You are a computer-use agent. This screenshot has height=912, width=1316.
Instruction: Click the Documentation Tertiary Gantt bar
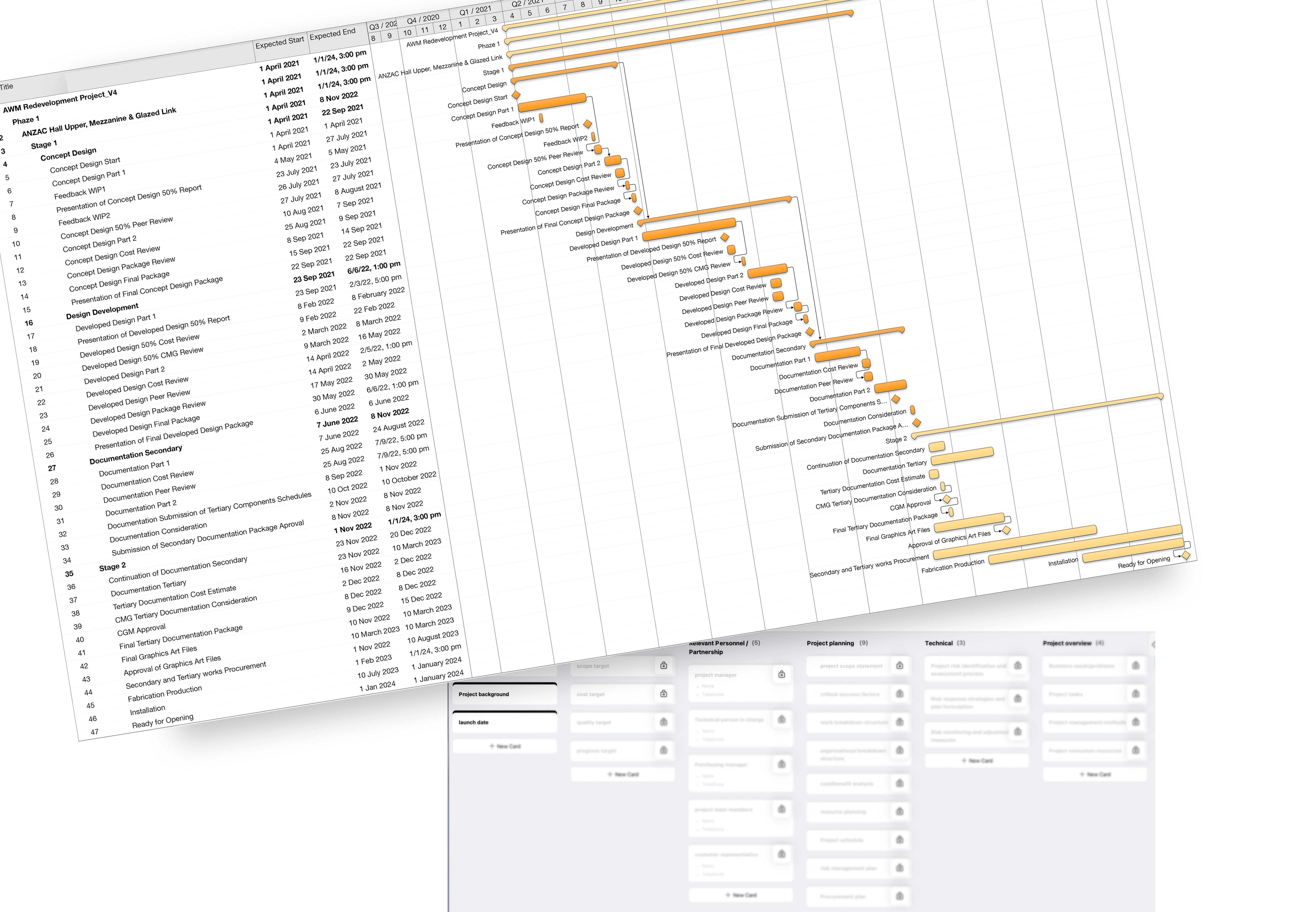[x=963, y=455]
